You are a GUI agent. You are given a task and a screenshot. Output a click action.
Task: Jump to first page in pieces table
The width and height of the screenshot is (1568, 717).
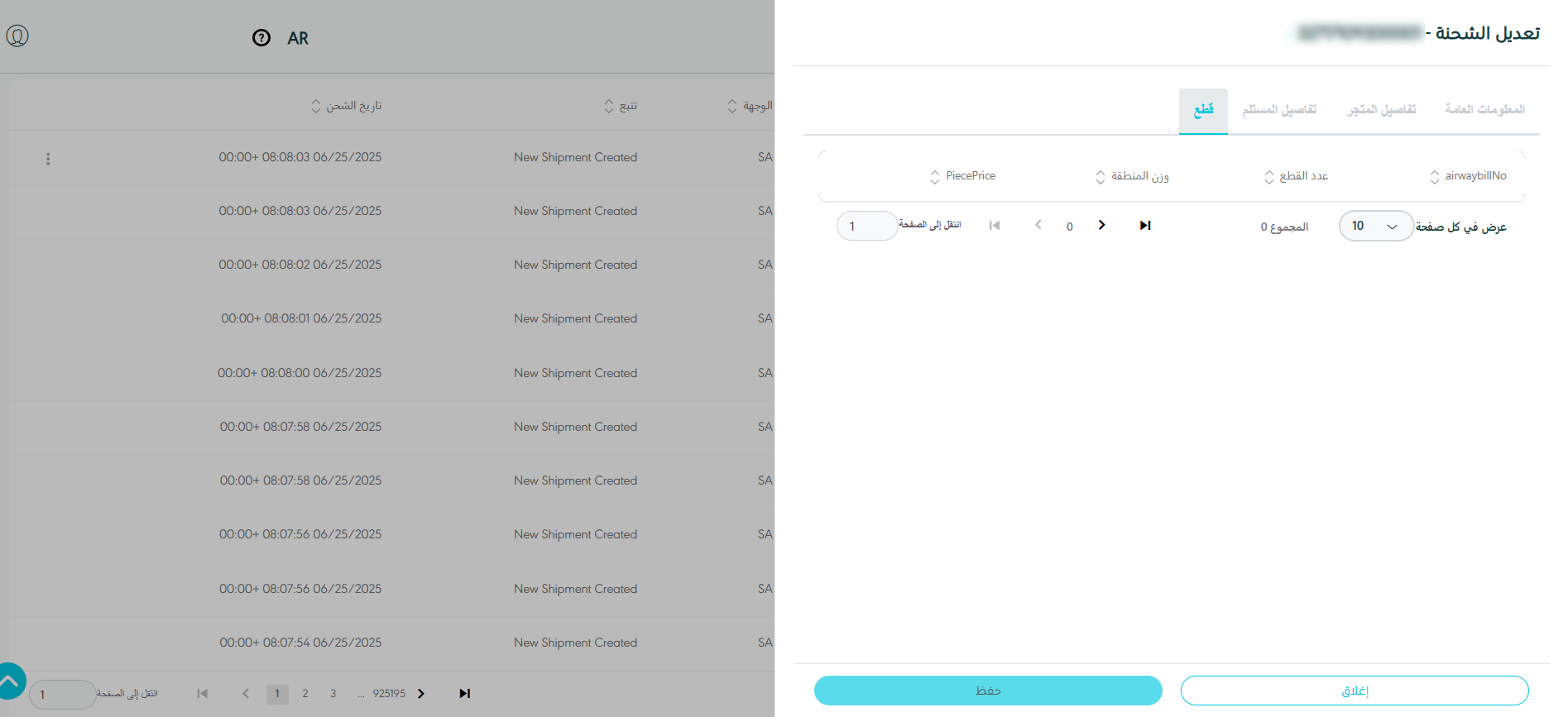point(995,226)
